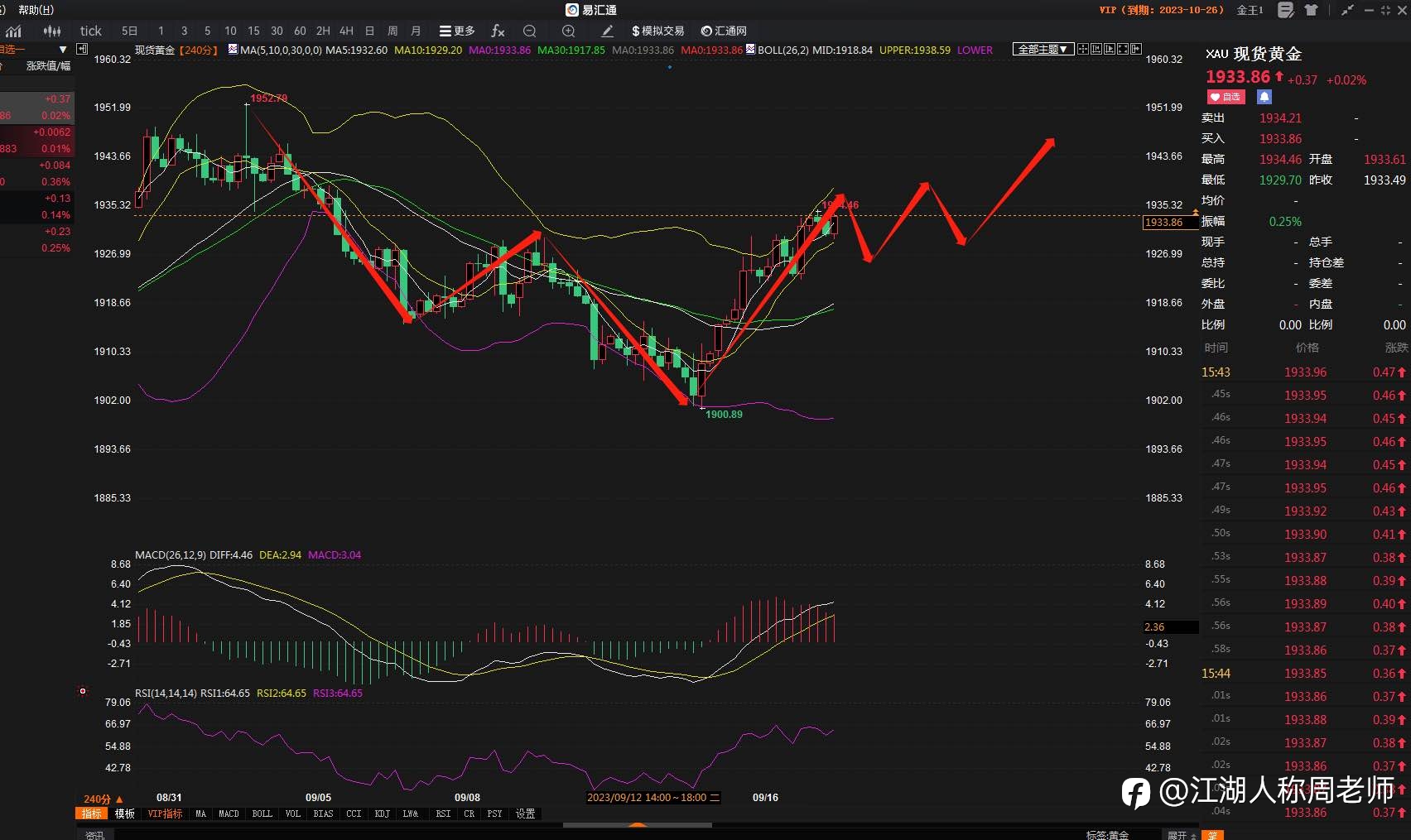Toggle the MA indicator button
Viewport: 1411px width, 840px height.
point(200,814)
